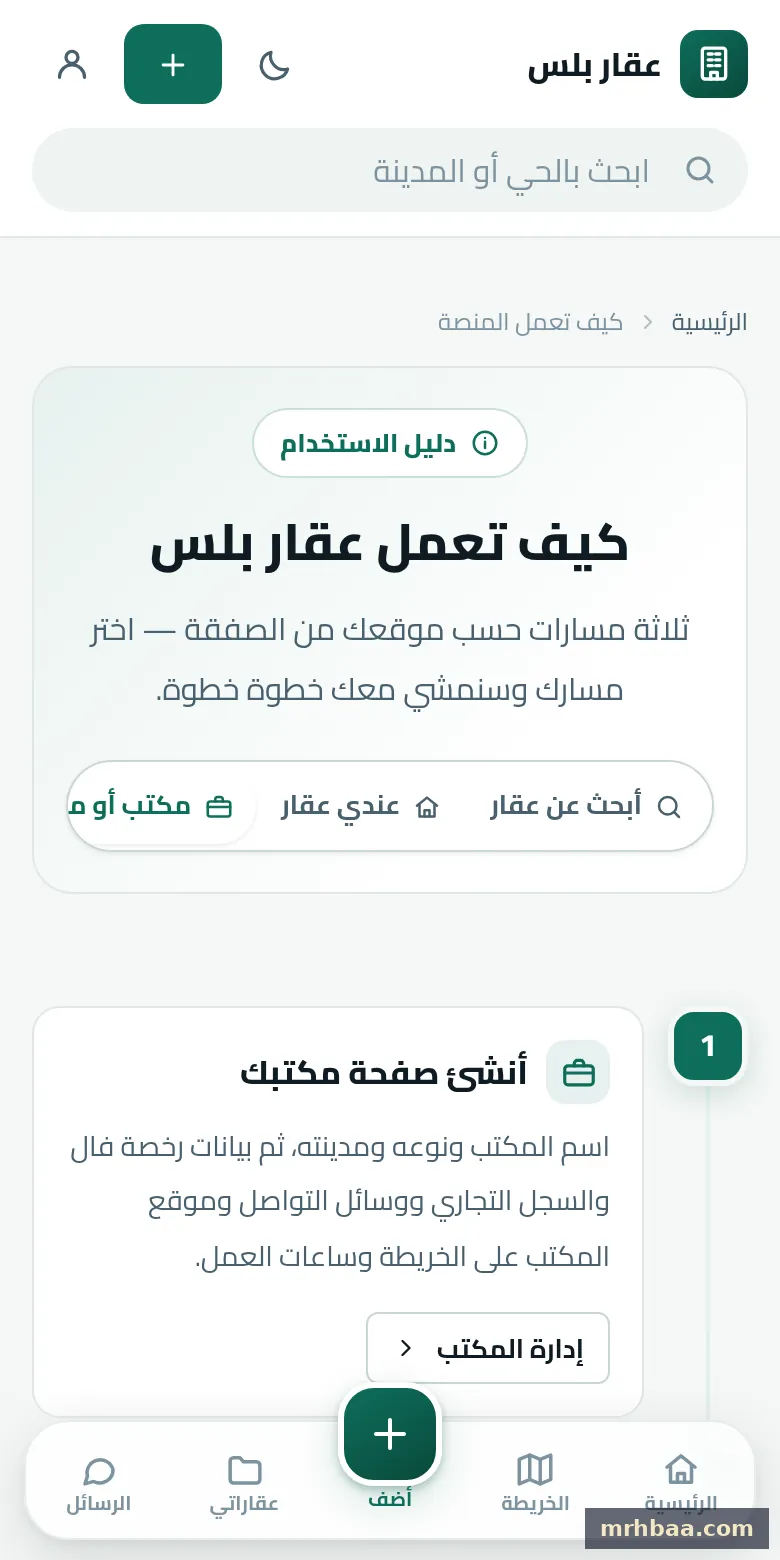Go to الرئيسية breadcrumb link
This screenshot has height=1560, width=780.
pos(709,322)
